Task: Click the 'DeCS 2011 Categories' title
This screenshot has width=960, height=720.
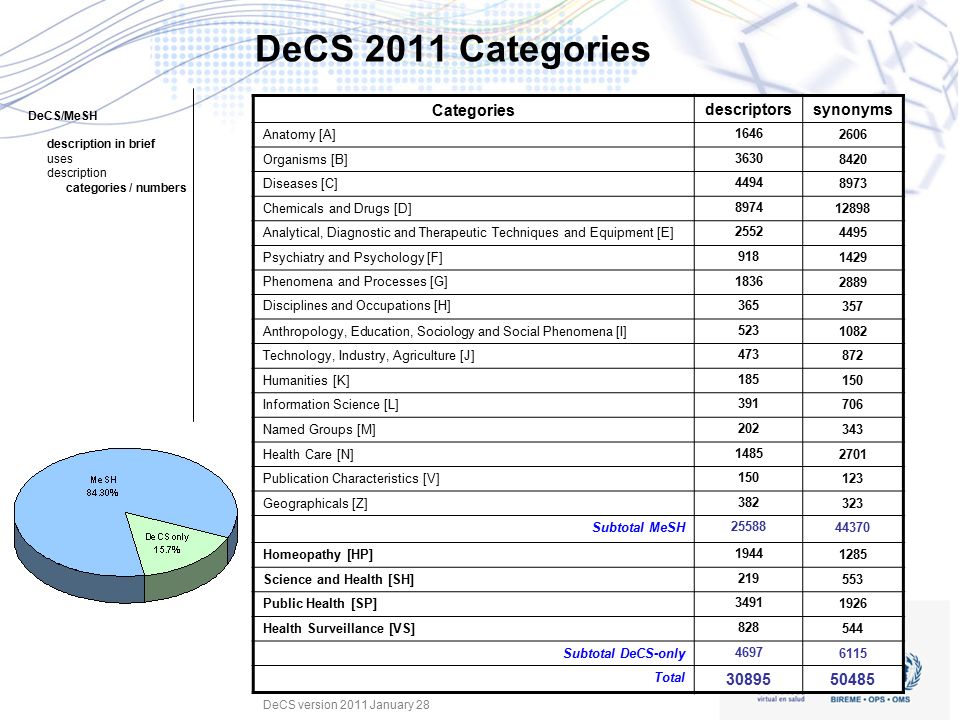Action: [x=452, y=49]
